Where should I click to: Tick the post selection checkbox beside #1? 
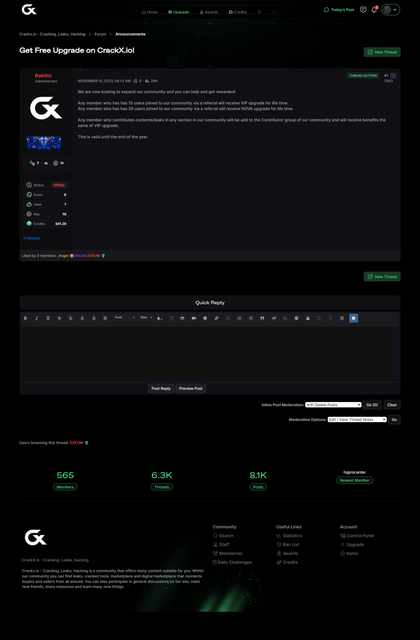[393, 76]
